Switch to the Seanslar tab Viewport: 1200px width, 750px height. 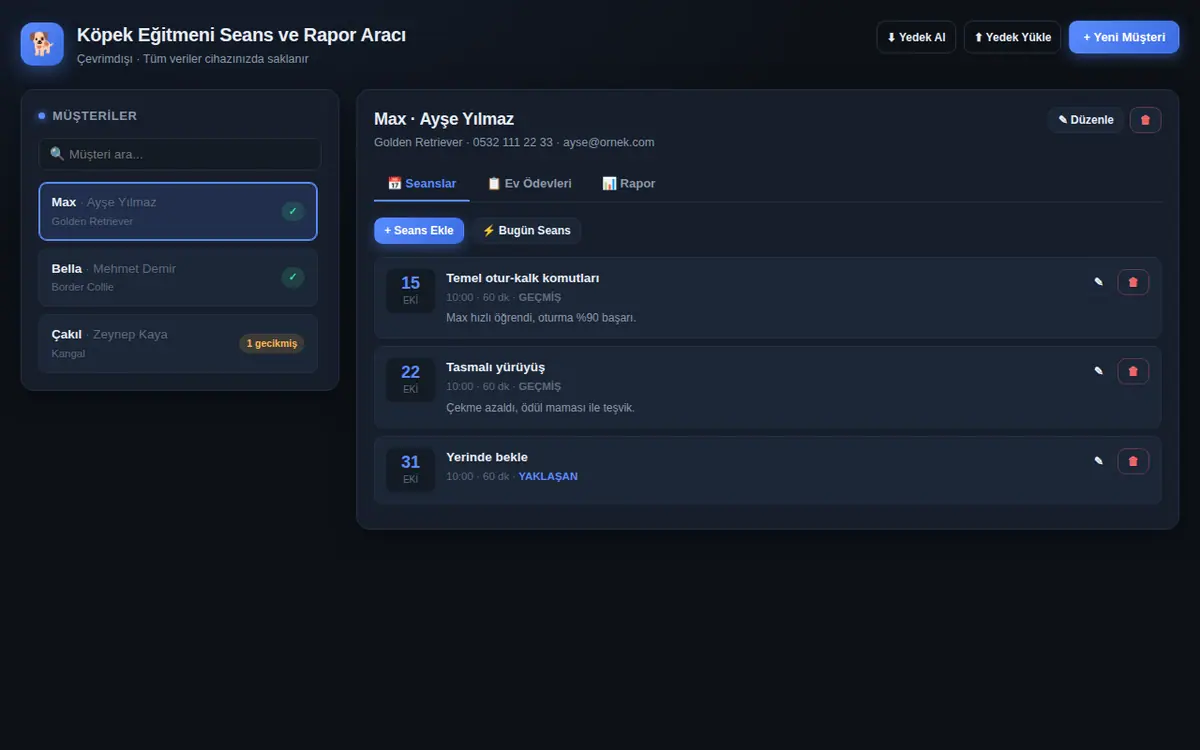422,184
